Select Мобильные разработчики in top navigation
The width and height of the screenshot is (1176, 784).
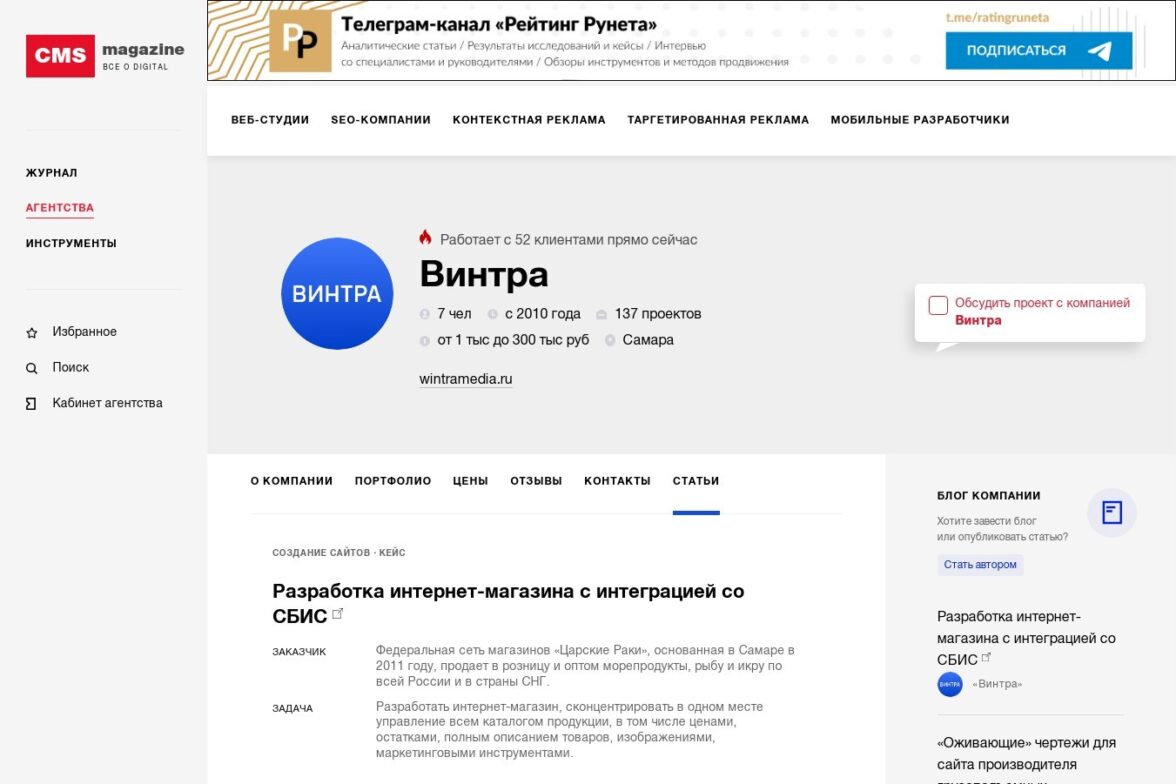pos(920,119)
